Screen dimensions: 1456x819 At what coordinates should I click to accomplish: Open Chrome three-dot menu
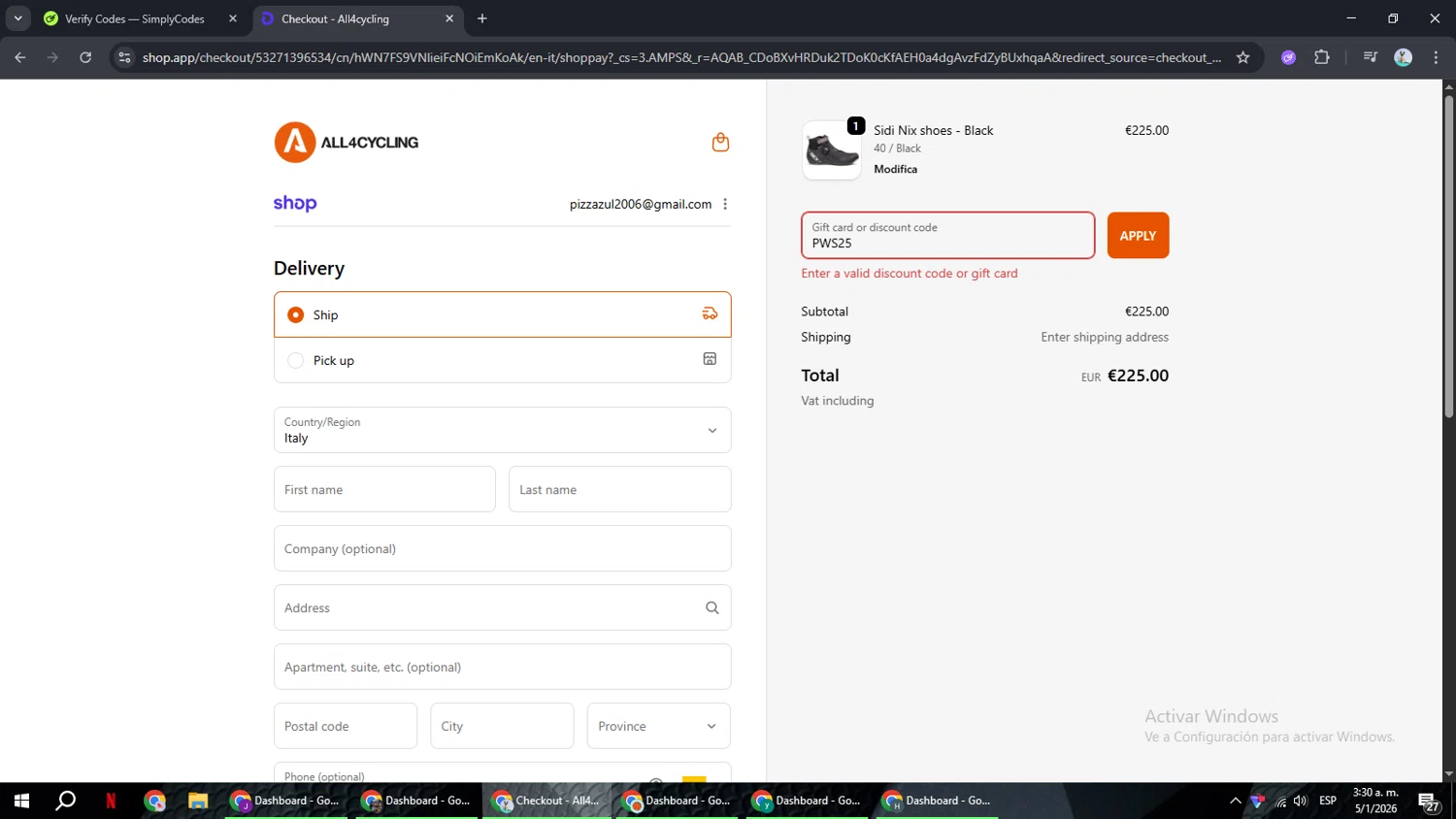click(1436, 57)
